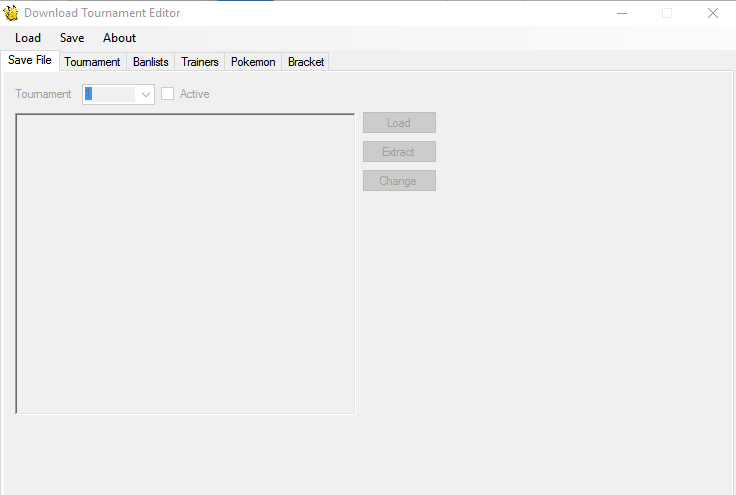Switch to the Tournament tab
This screenshot has height=495, width=736.
coord(92,62)
